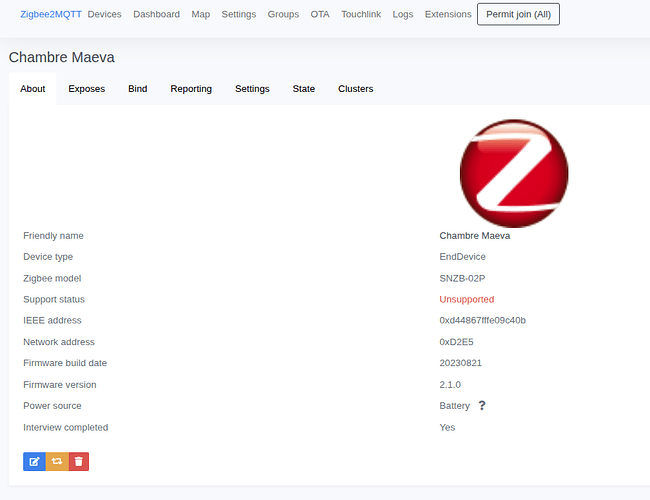Open the Devices page in navbar
The height and width of the screenshot is (500, 650).
(x=104, y=14)
